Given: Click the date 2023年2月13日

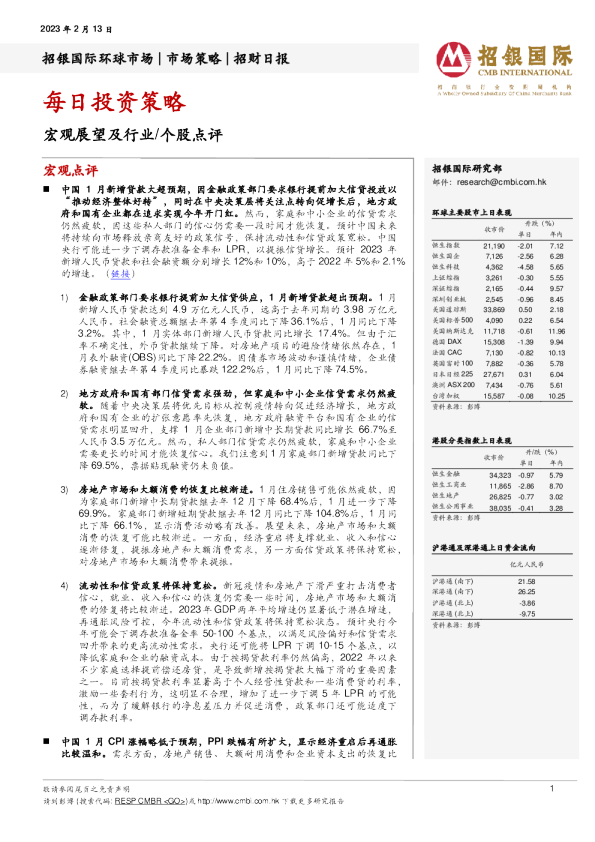Looking at the screenshot, I should tap(76, 29).
